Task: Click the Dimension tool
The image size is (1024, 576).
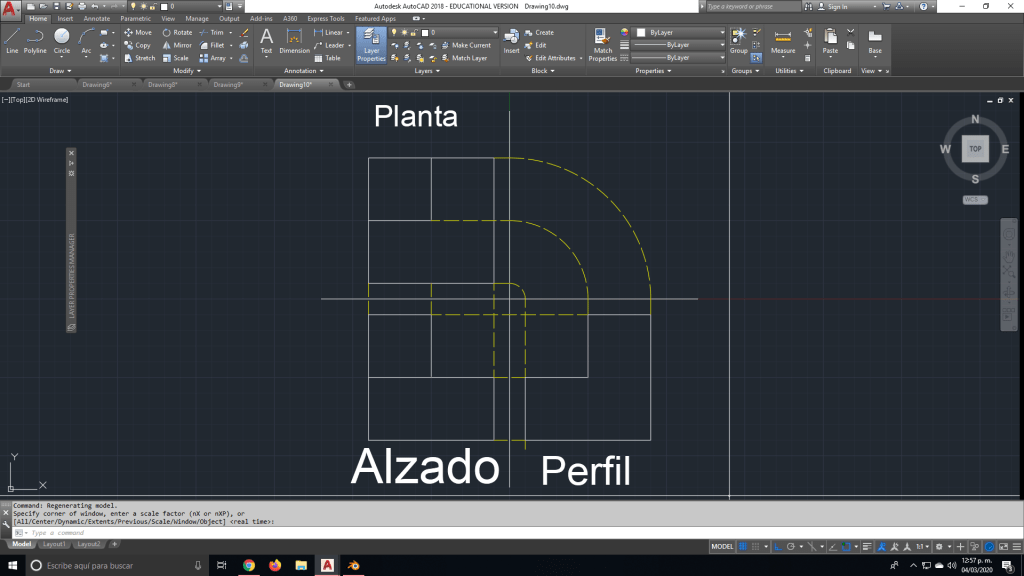Action: click(x=294, y=40)
